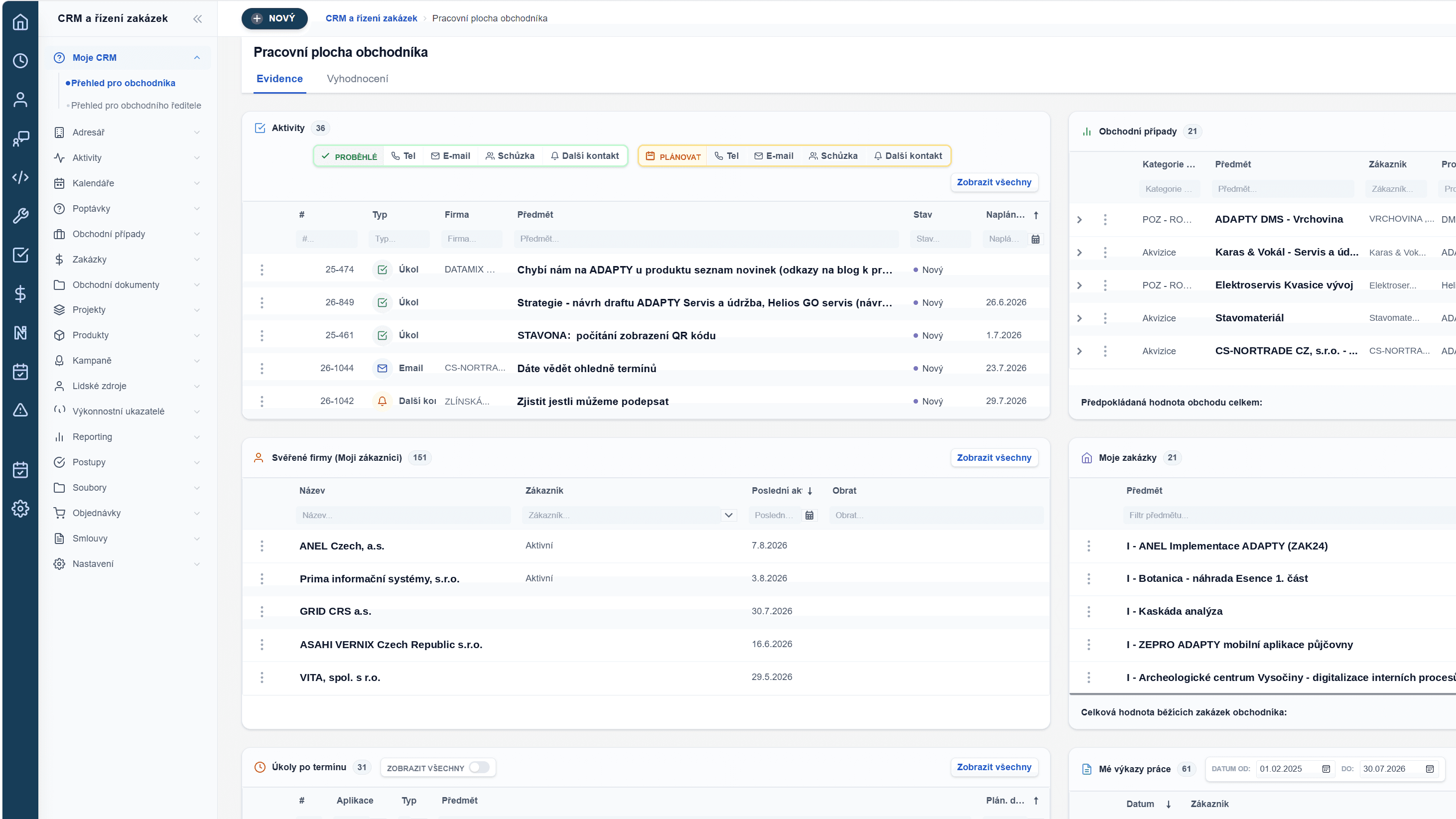The image size is (1456, 819).
Task: Select the Evidence tab
Action: tap(279, 79)
